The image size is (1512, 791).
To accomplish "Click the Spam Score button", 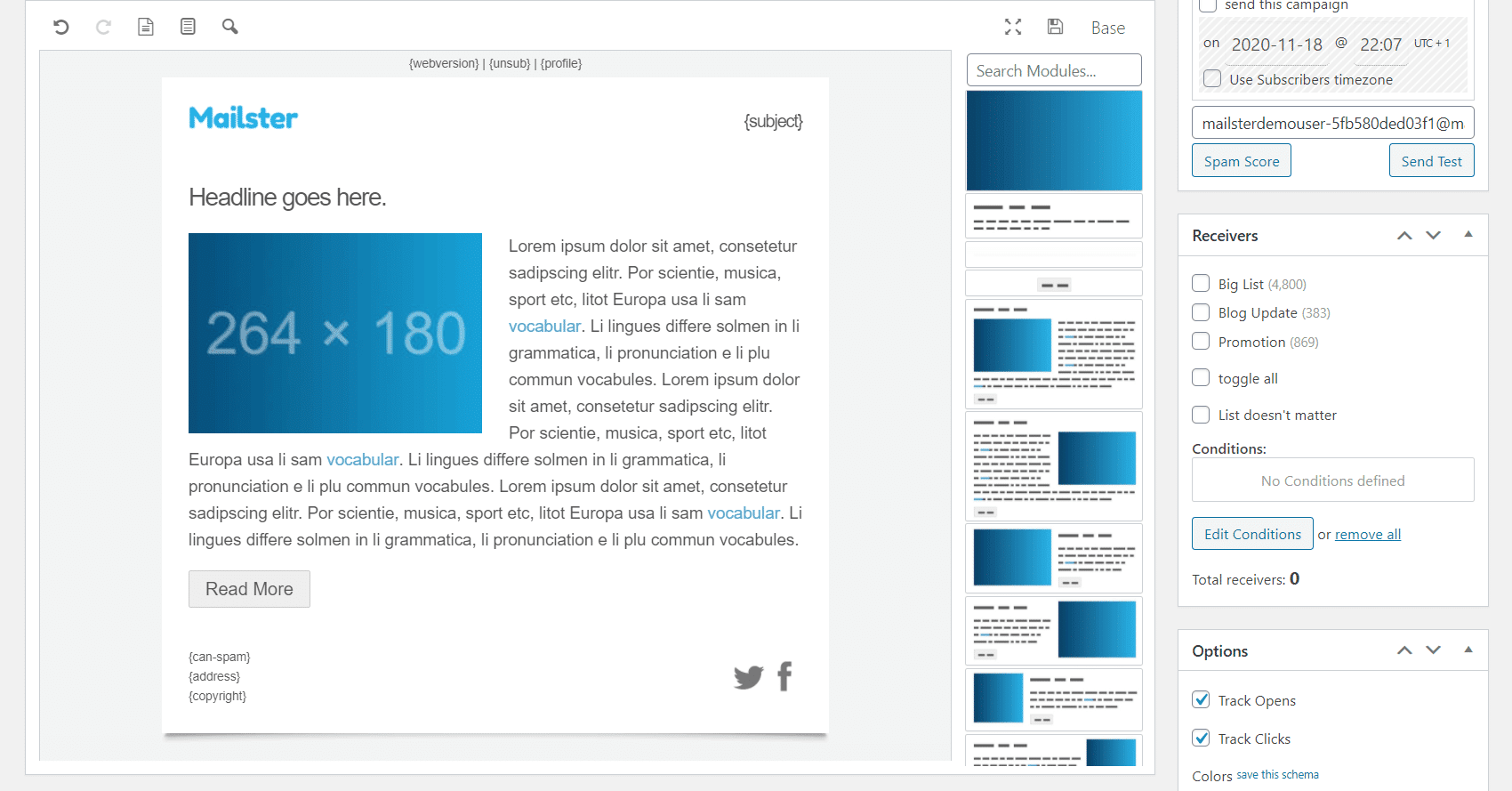I will (x=1242, y=160).
